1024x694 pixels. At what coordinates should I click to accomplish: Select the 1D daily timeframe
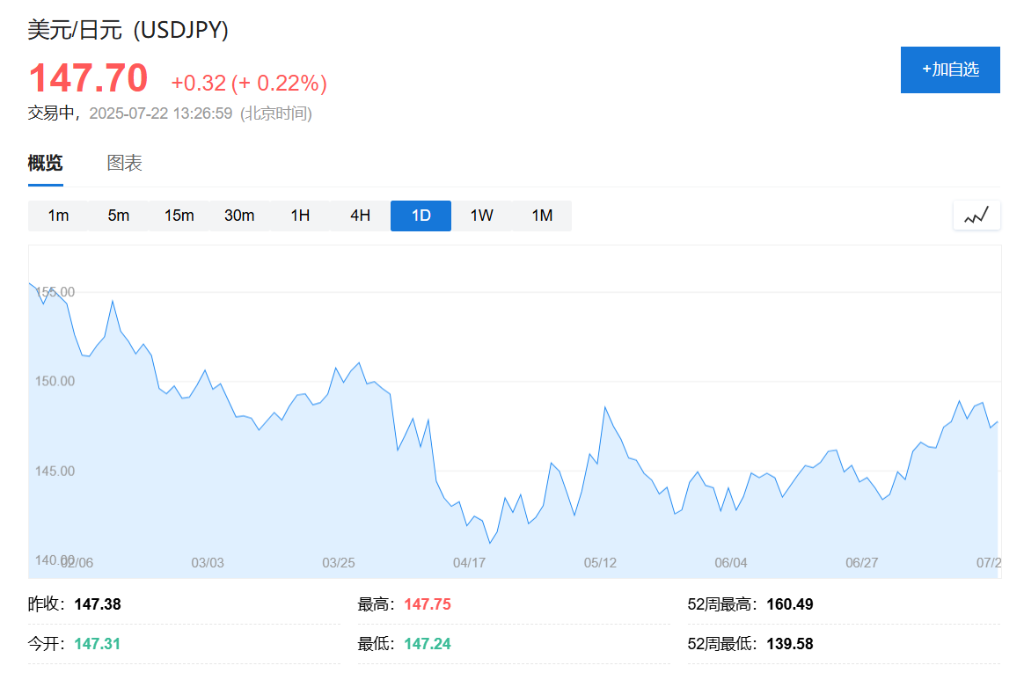421,216
